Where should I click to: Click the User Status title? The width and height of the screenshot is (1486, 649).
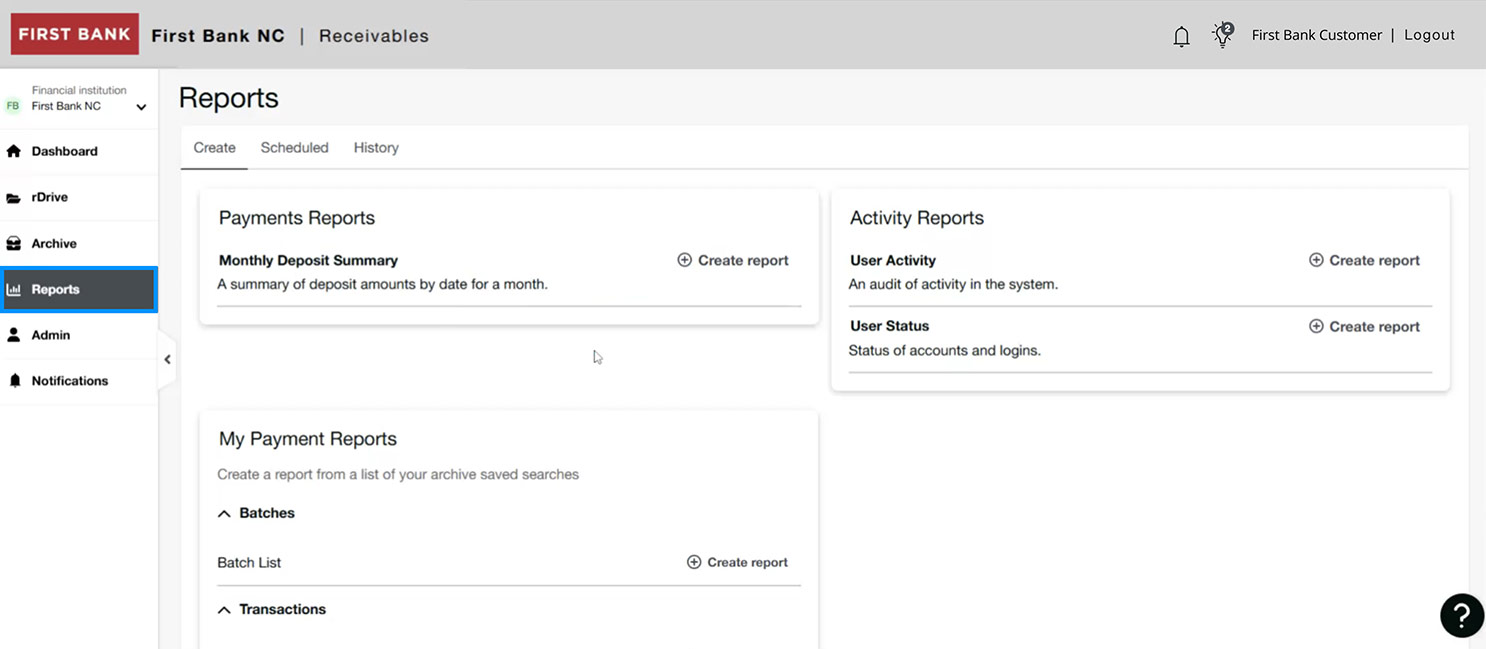pyautogui.click(x=889, y=326)
